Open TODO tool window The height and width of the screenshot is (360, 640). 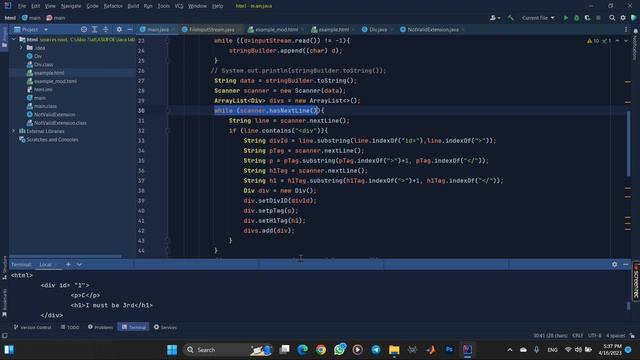coord(70,327)
